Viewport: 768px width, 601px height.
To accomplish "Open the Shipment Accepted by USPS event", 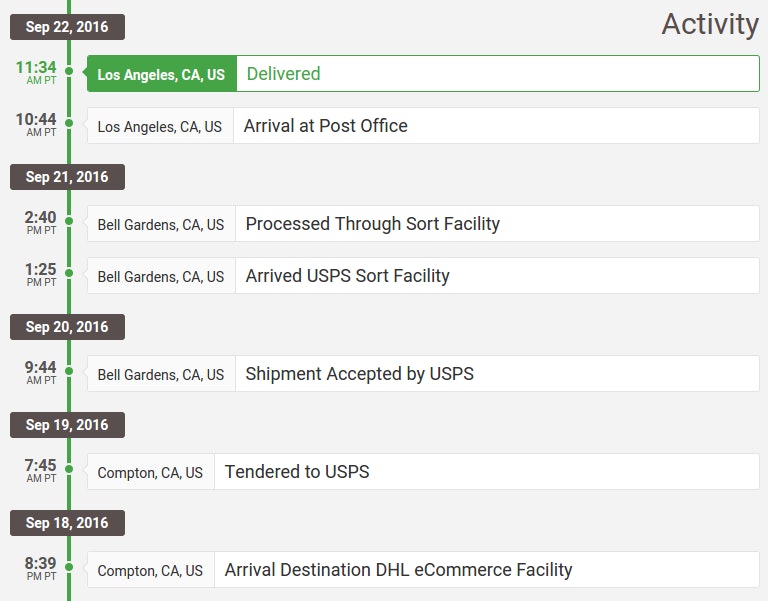I will coord(496,374).
